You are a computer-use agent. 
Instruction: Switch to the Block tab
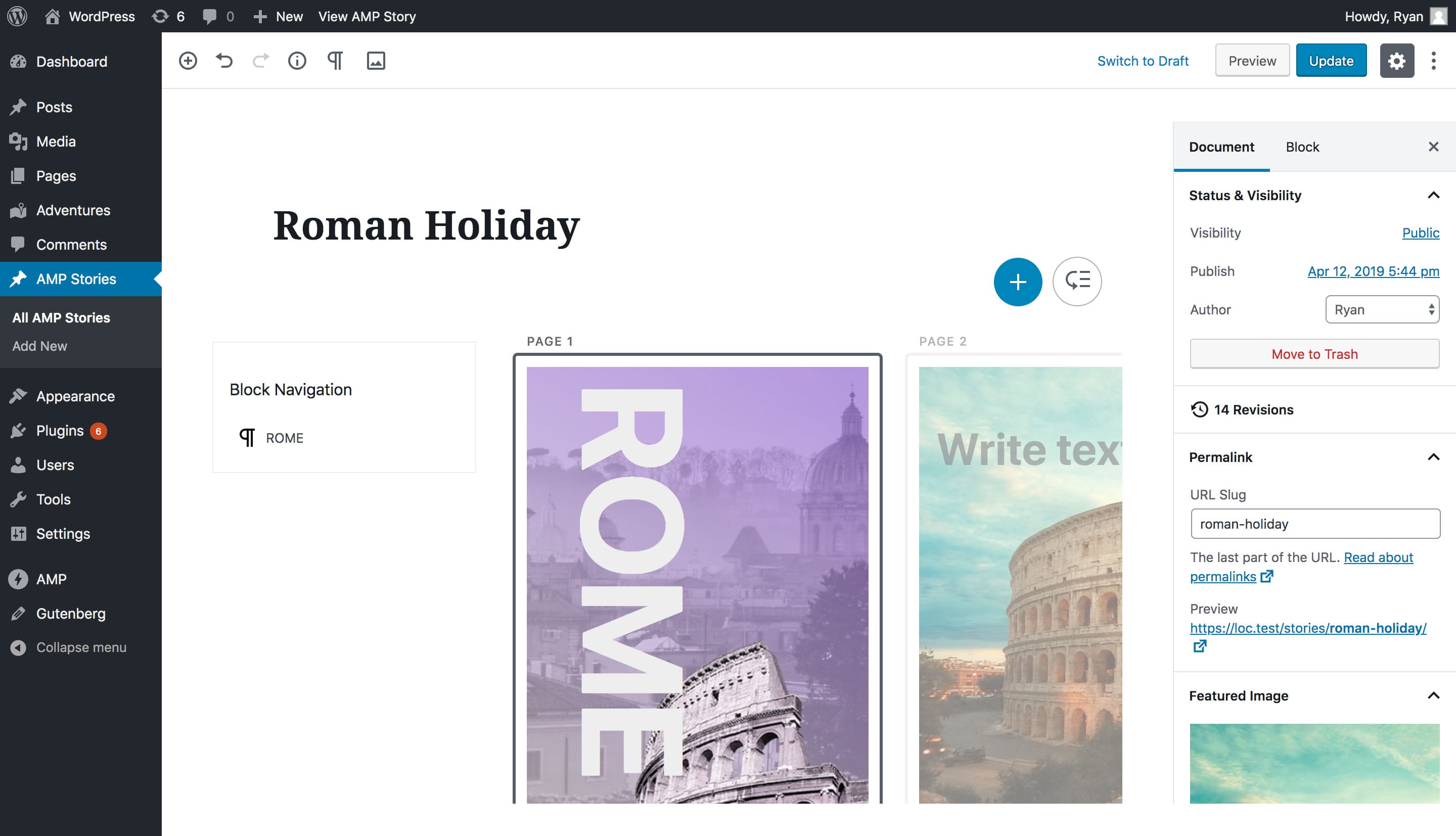1302,147
